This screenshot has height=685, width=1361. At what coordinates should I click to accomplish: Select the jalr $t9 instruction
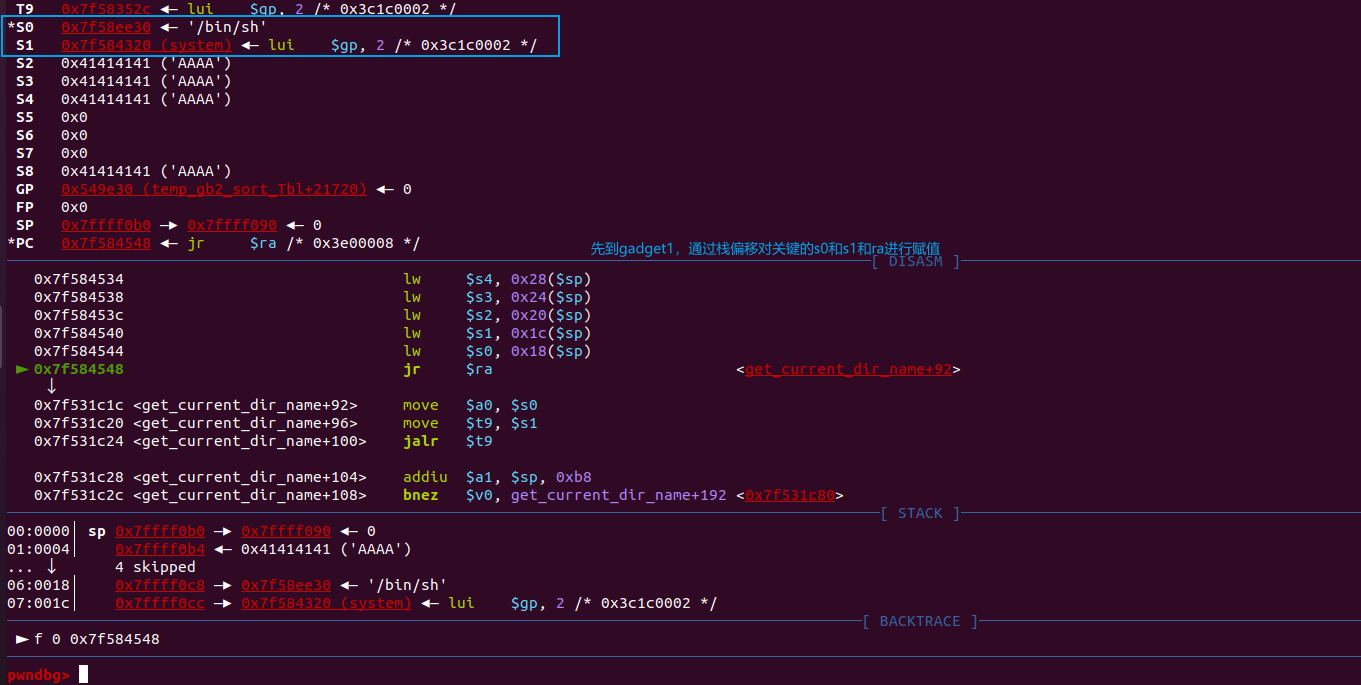[447, 441]
